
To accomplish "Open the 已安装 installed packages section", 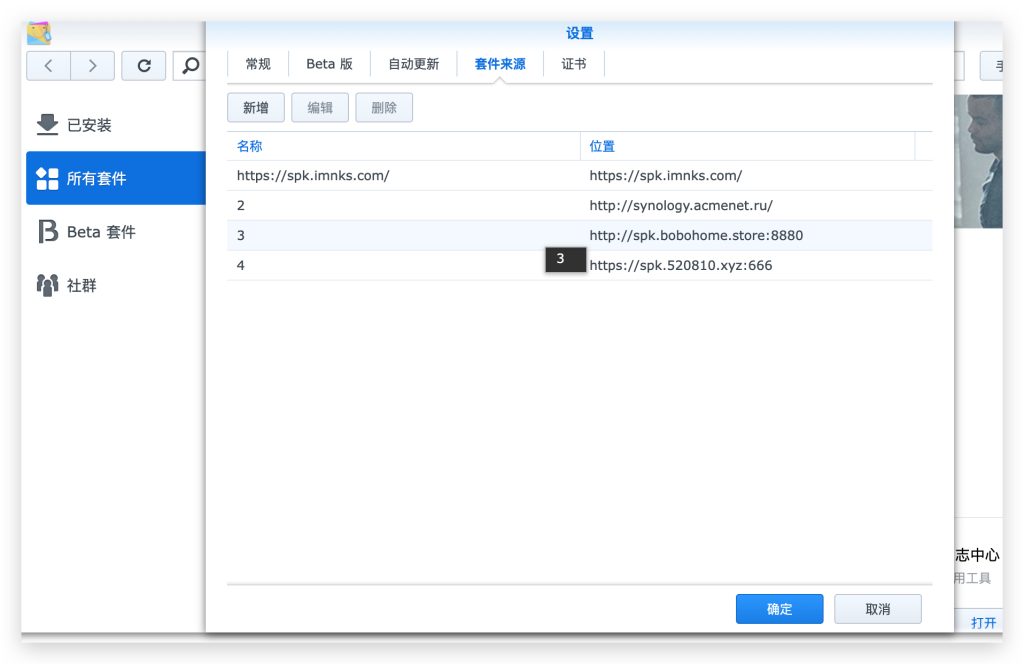I will click(116, 125).
